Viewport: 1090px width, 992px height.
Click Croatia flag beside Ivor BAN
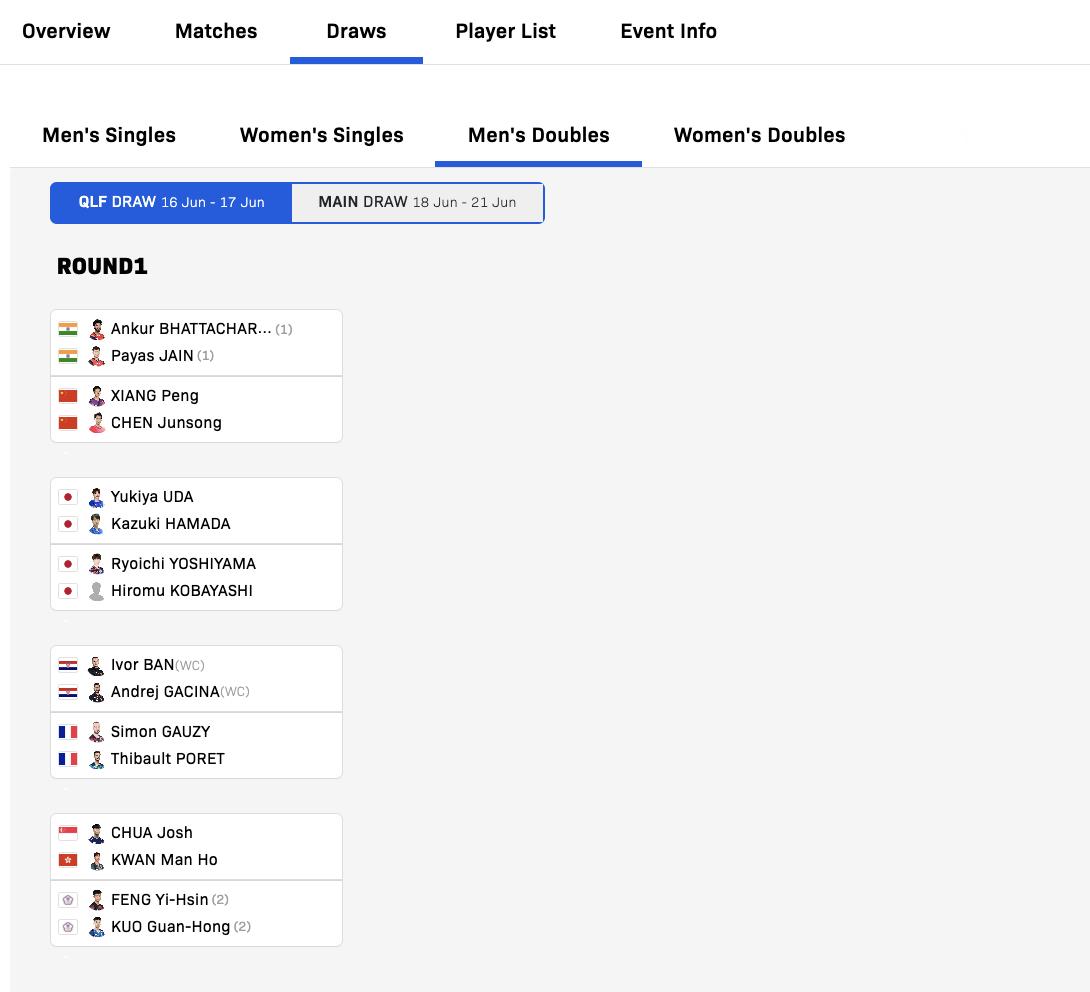point(68,666)
